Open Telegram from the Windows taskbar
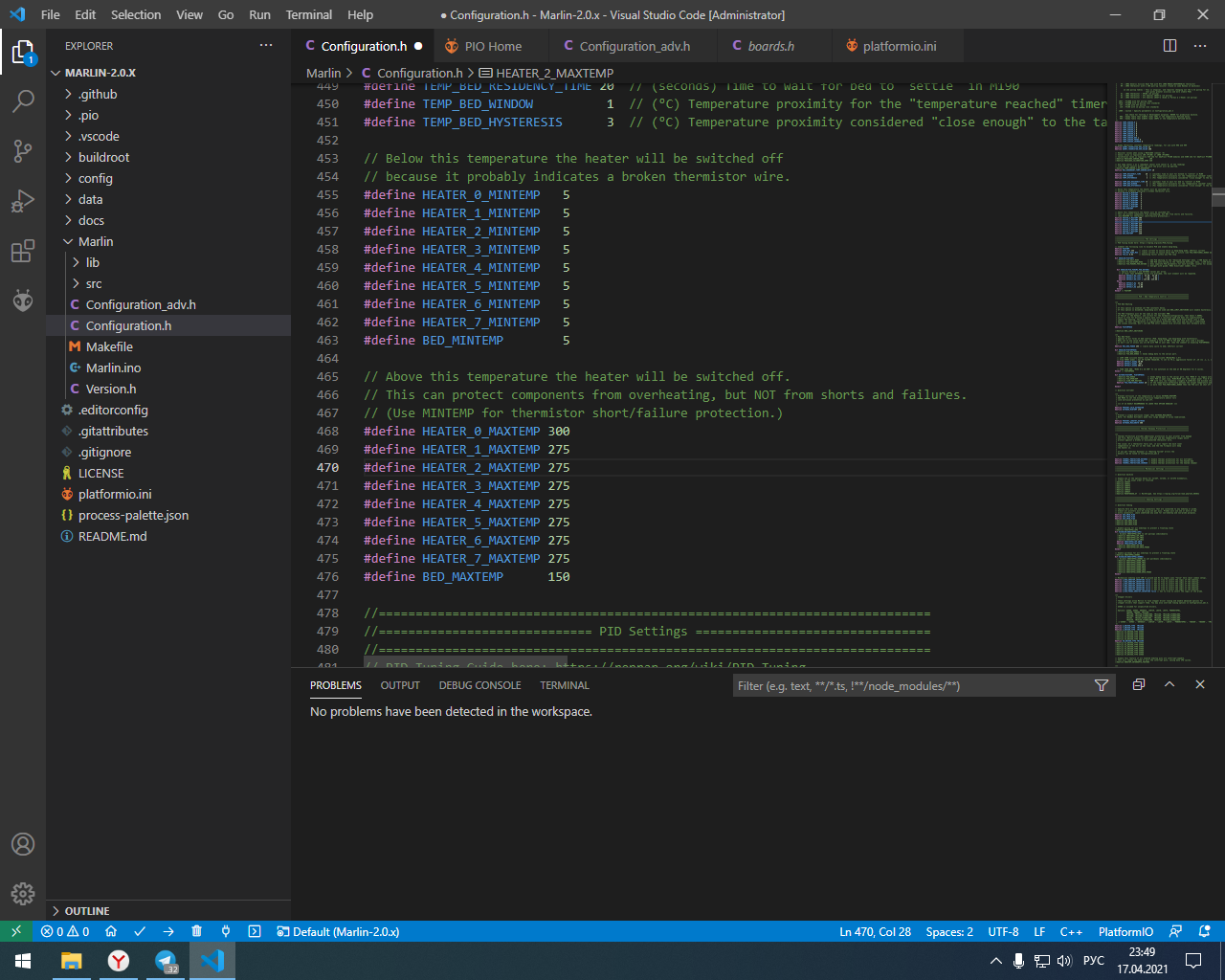 166,961
